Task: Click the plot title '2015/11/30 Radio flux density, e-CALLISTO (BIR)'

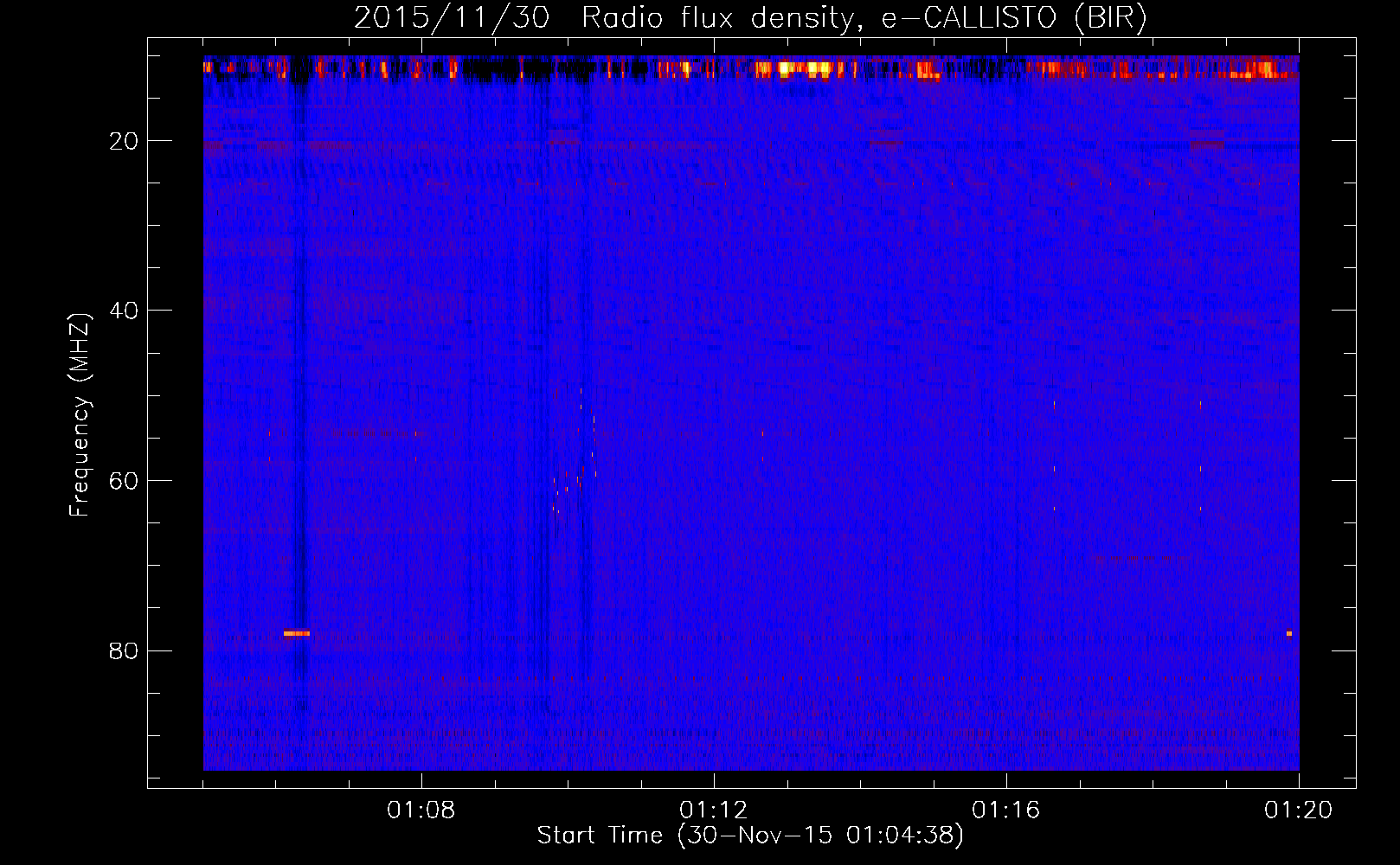Action: pyautogui.click(x=750, y=17)
